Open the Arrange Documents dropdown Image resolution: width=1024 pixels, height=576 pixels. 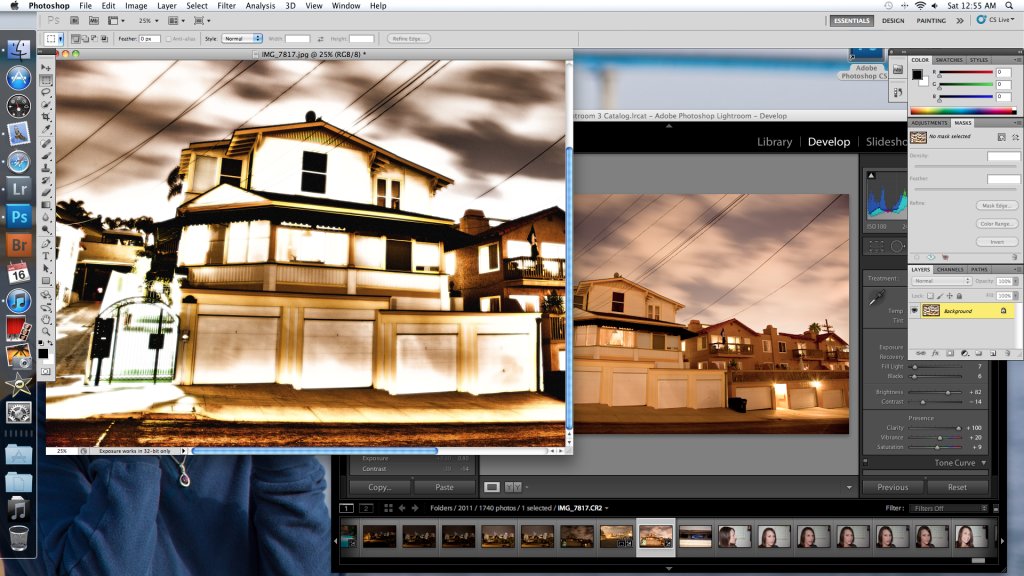(x=176, y=21)
